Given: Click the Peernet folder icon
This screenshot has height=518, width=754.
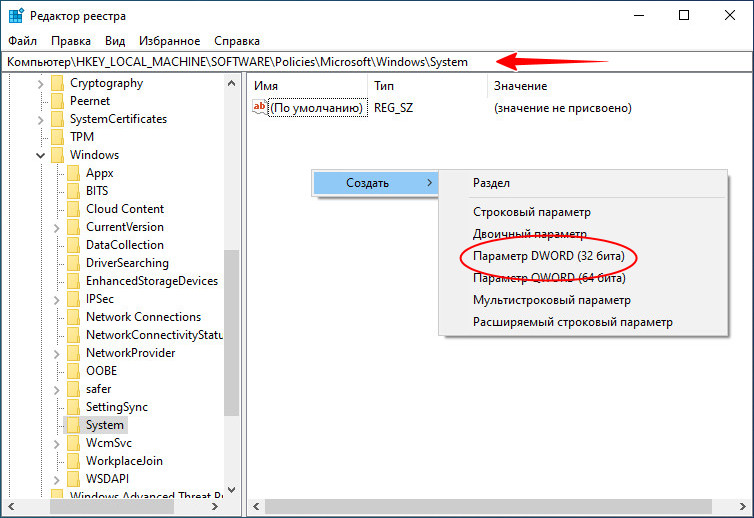Looking at the screenshot, I should pos(57,101).
